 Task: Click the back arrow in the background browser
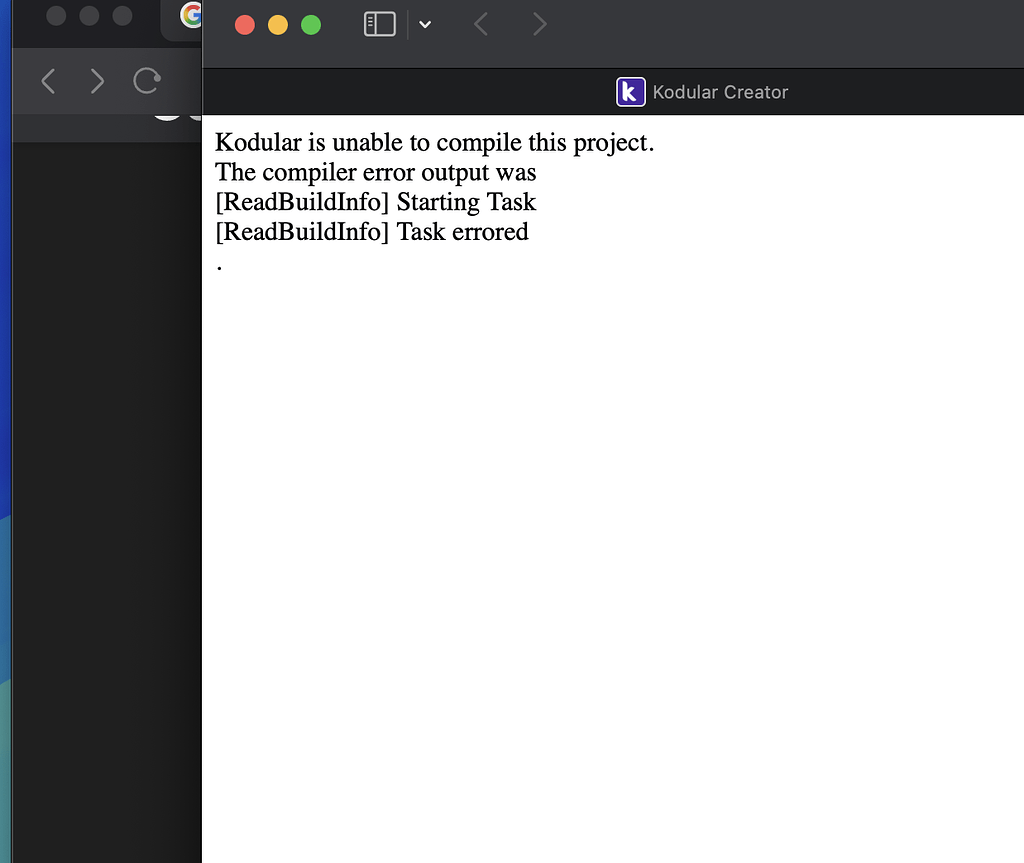click(47, 81)
